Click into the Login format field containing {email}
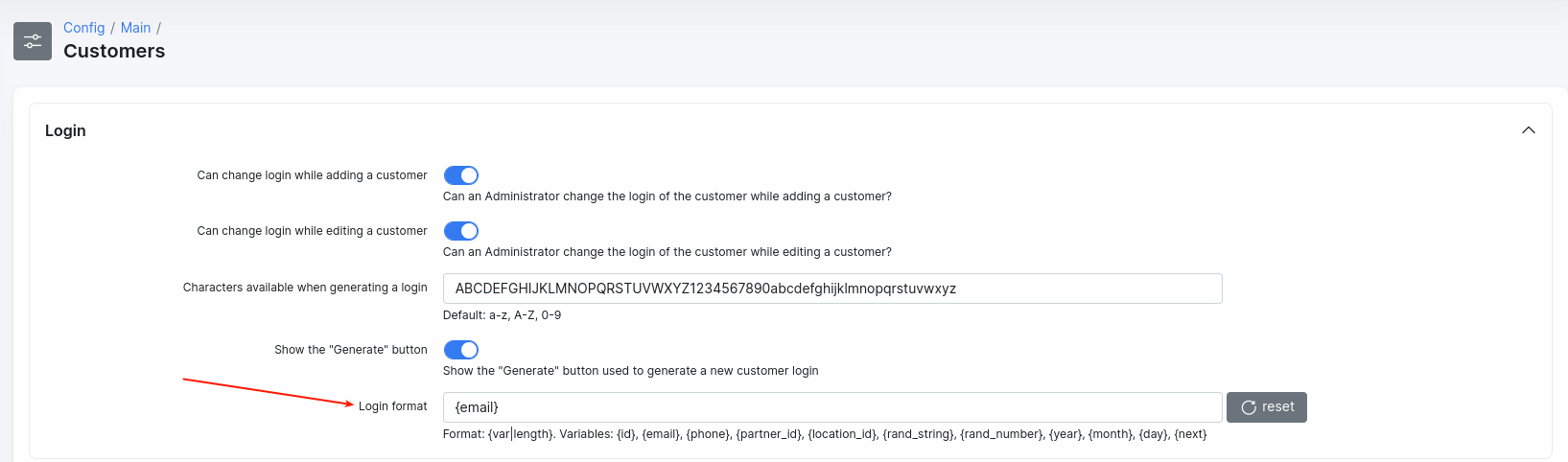The image size is (1568, 462). click(831, 407)
